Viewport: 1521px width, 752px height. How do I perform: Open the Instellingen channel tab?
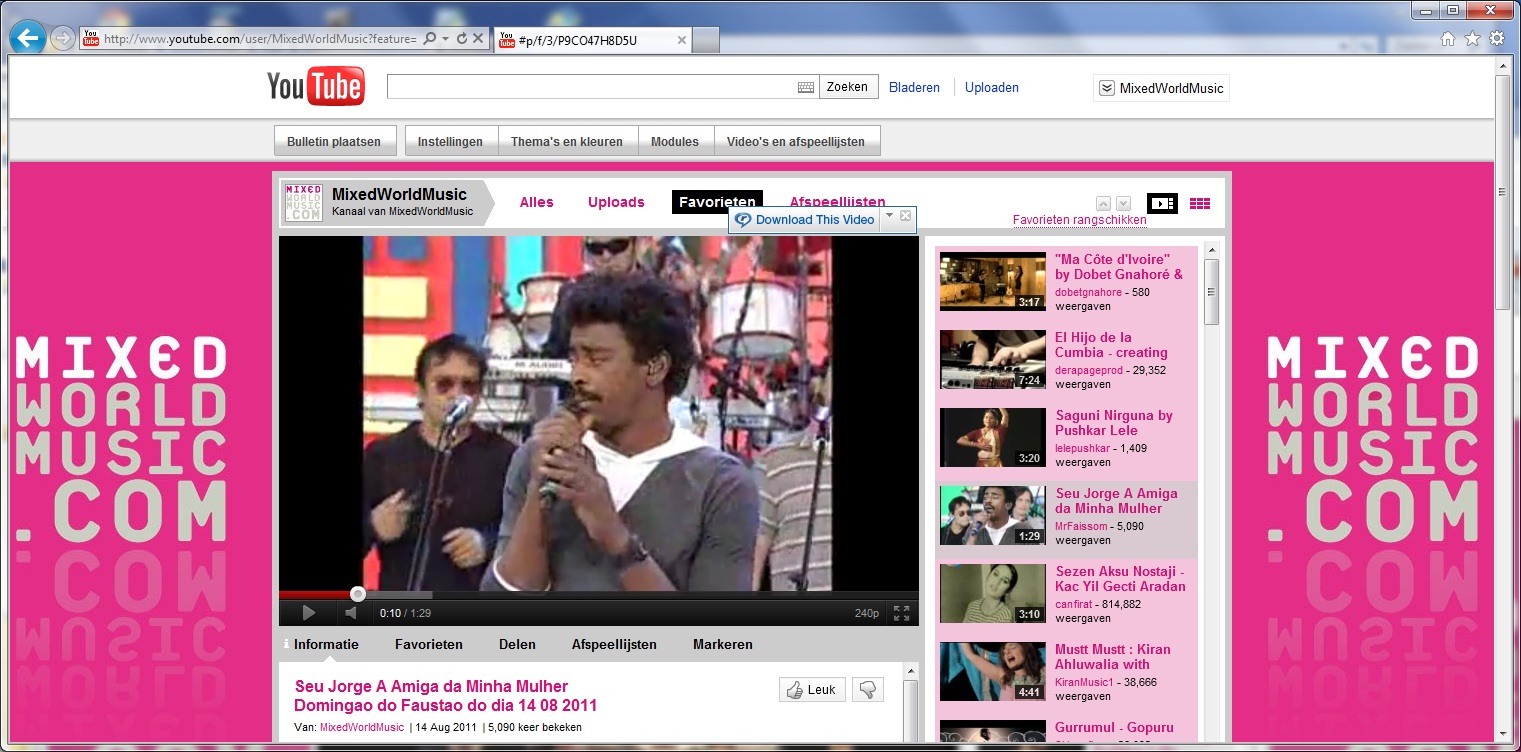click(451, 142)
